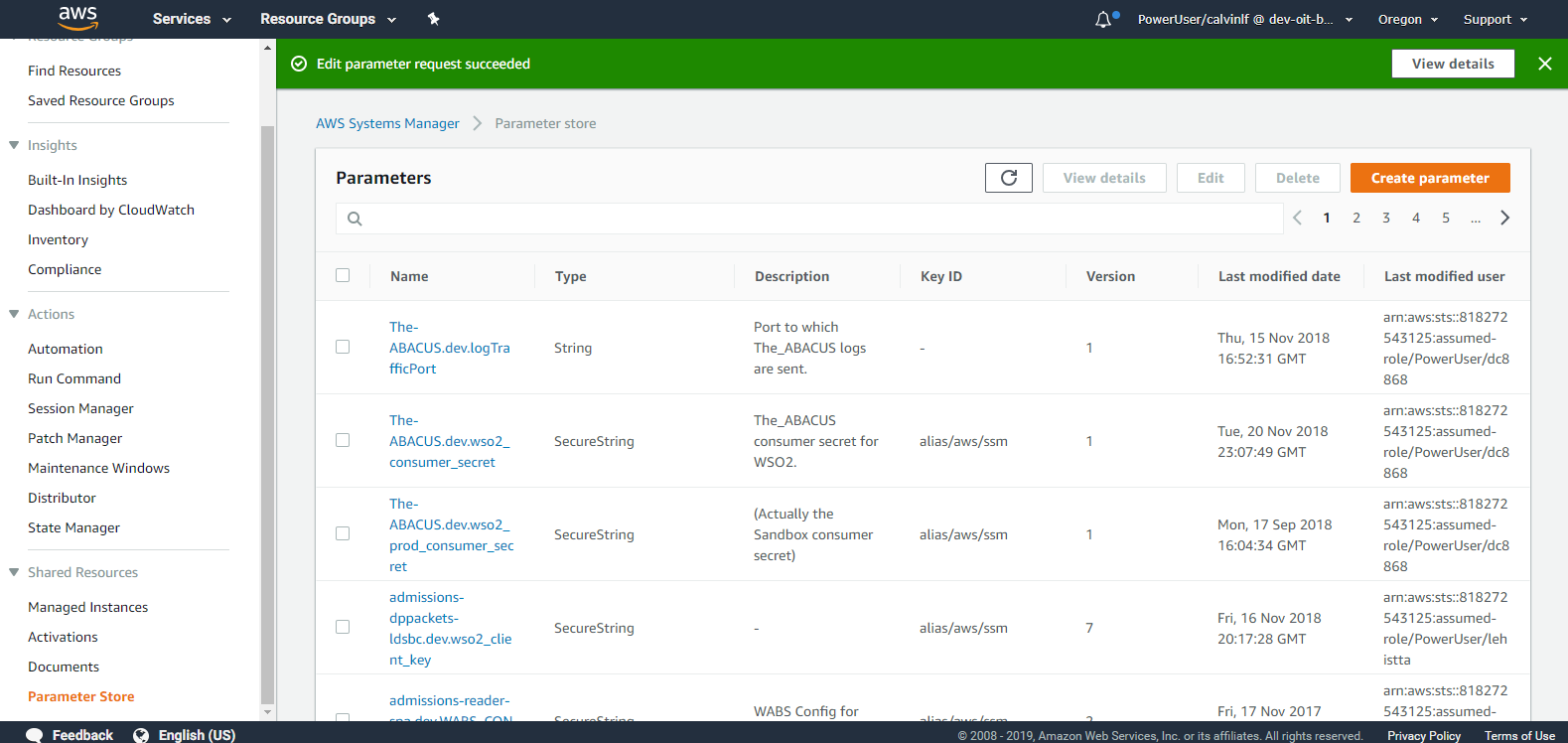Open Run Command
This screenshot has width=1568, height=743.
tap(74, 378)
